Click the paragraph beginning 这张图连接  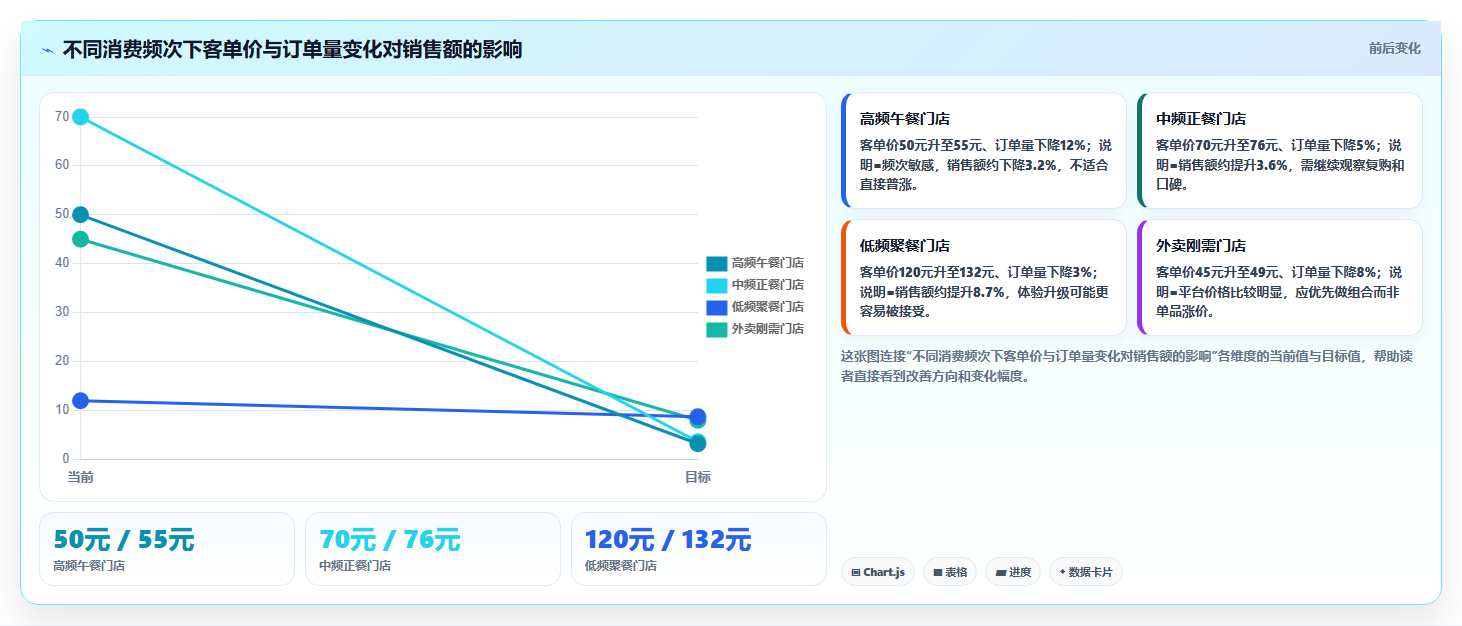[1127, 366]
